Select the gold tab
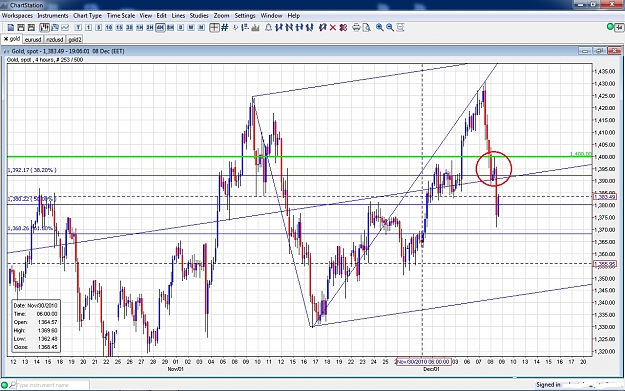This screenshot has height=391, width=625. [12, 39]
